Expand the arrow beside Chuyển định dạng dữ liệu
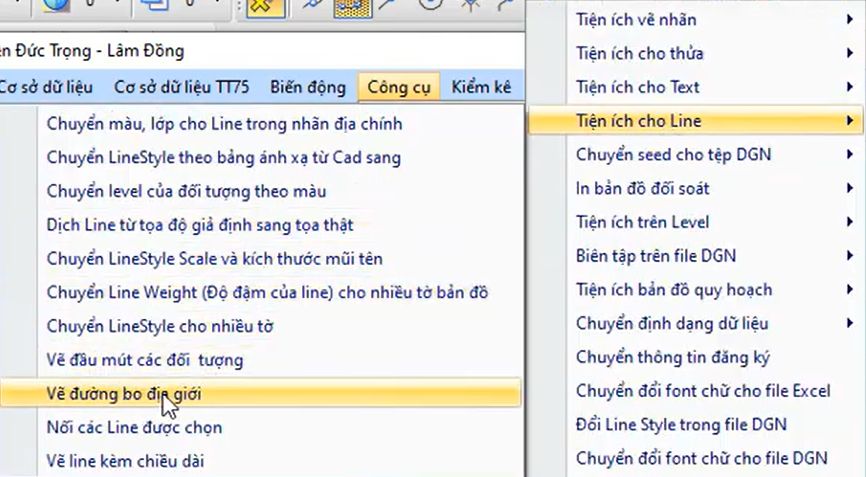The height and width of the screenshot is (477, 866). coord(849,323)
